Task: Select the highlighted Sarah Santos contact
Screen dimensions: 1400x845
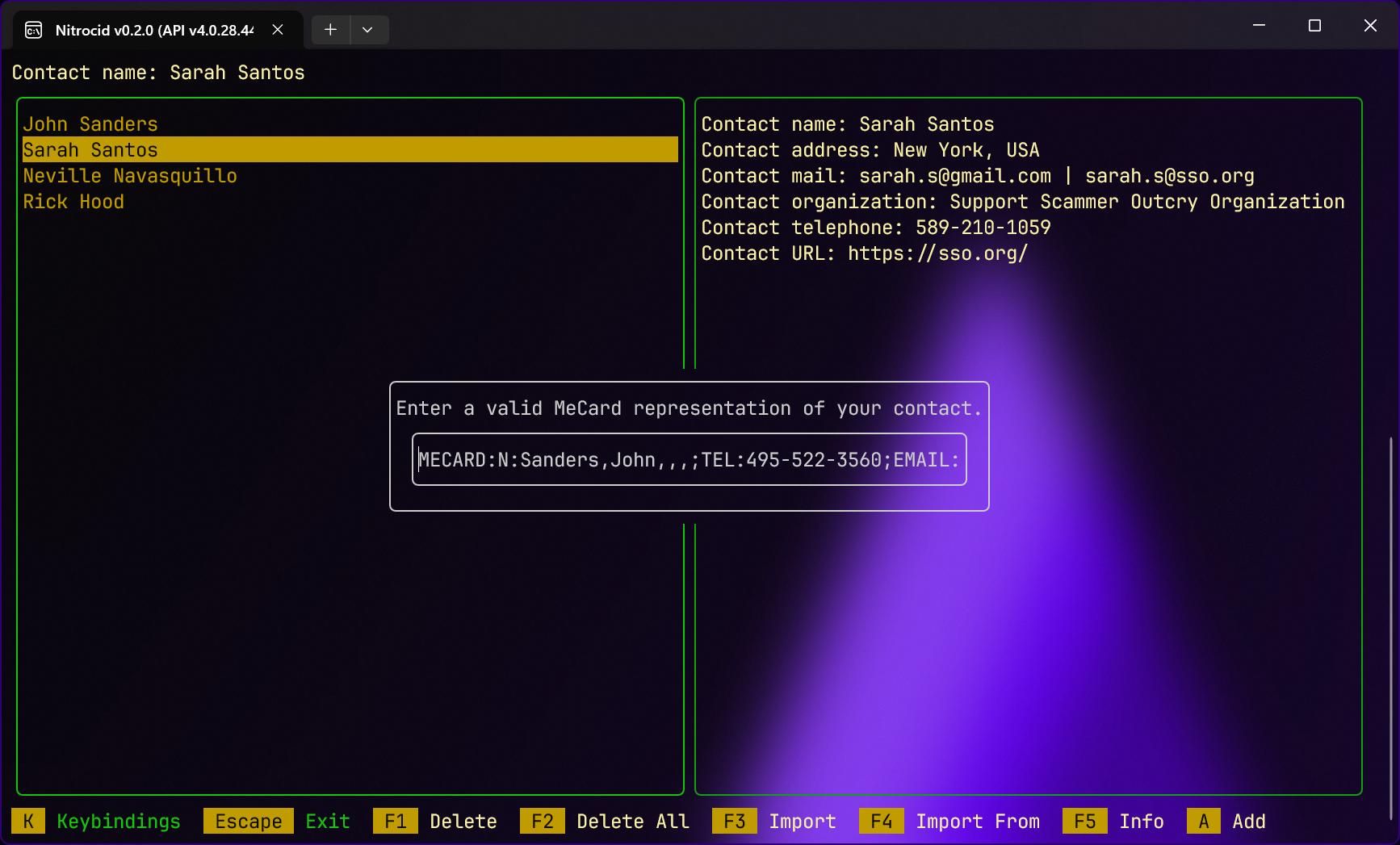Action: (90, 150)
